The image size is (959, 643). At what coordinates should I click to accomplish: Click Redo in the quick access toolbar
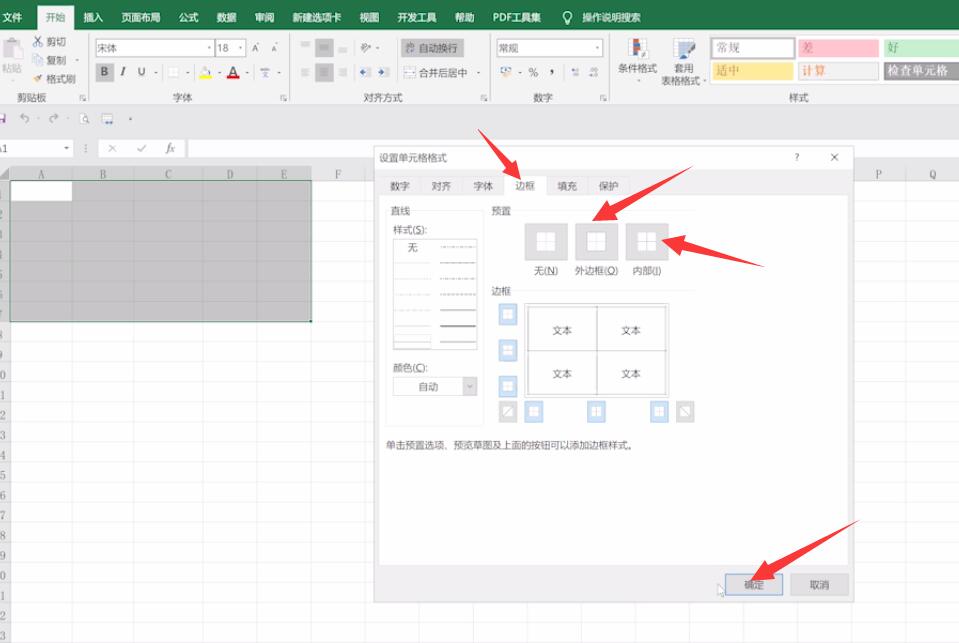pos(54,119)
